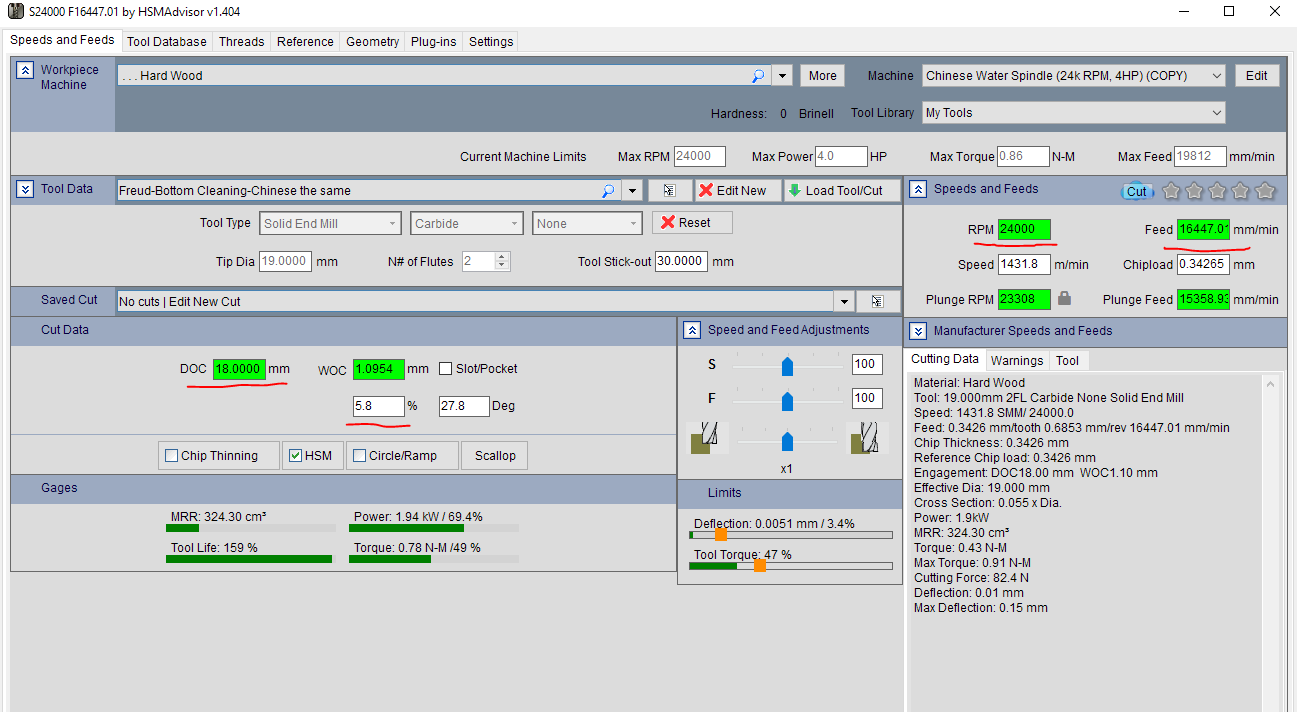
Task: Uncheck the HSM checkbox
Action: pos(295,456)
